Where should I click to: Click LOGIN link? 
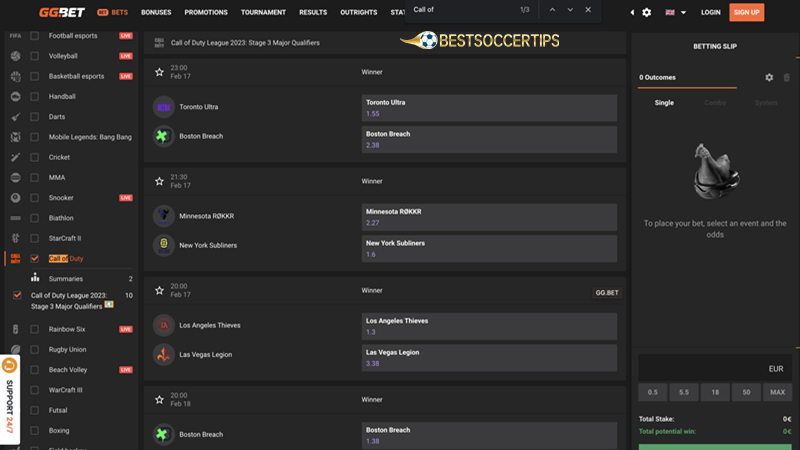[710, 12]
